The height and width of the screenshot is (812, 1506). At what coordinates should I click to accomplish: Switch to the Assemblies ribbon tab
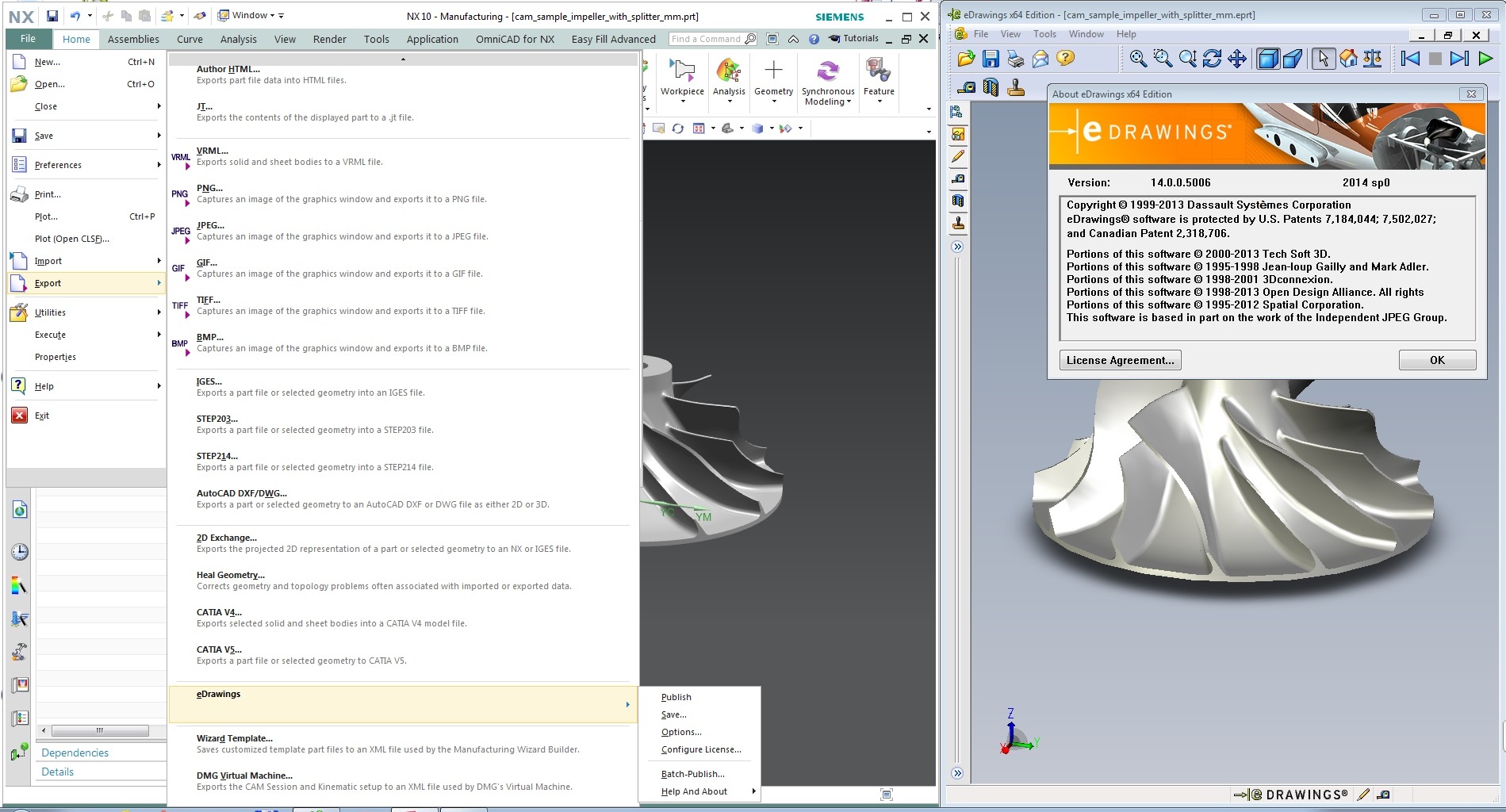click(133, 39)
